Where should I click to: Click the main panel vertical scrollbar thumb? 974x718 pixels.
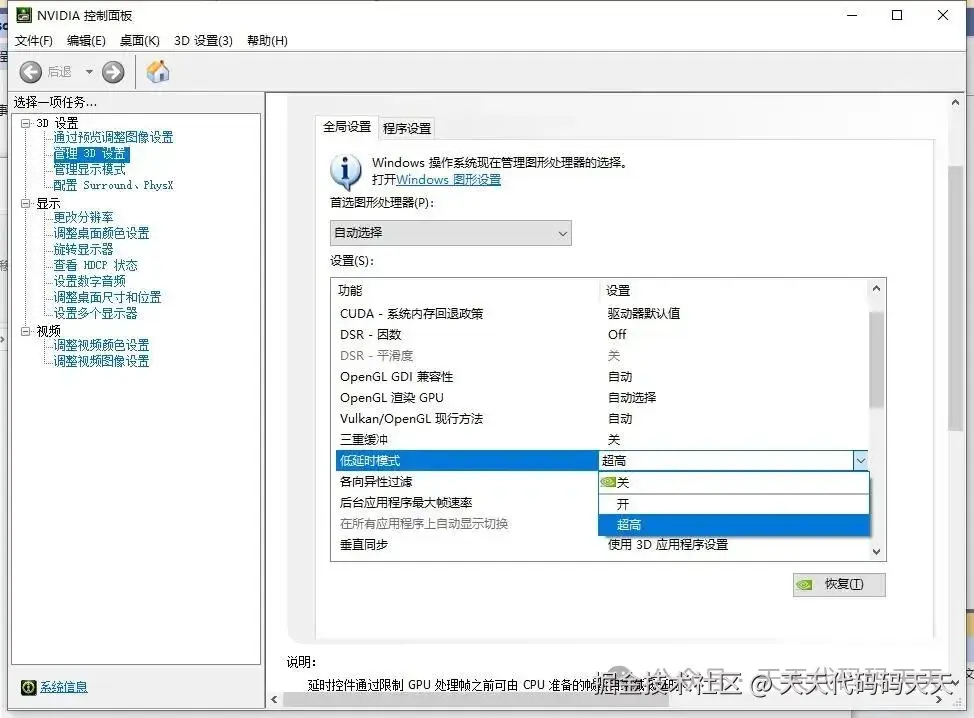pyautogui.click(x=955, y=298)
